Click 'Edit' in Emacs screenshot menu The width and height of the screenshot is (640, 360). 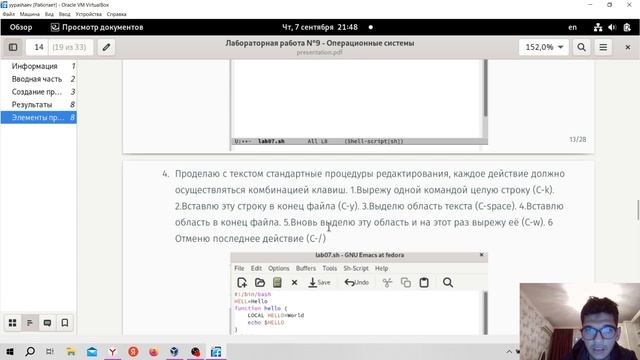(x=256, y=269)
